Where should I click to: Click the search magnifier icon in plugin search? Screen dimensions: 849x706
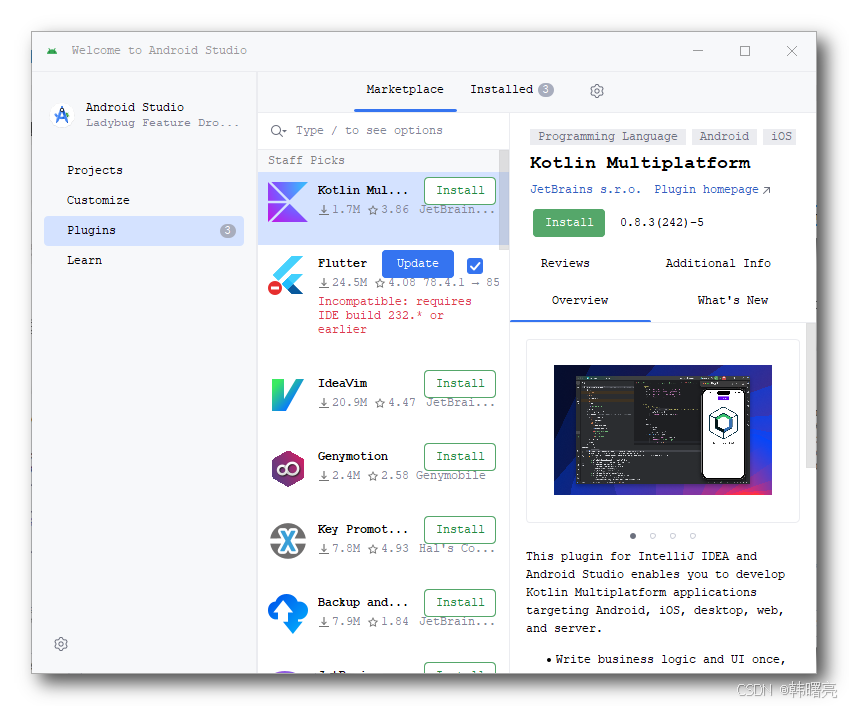(x=278, y=130)
